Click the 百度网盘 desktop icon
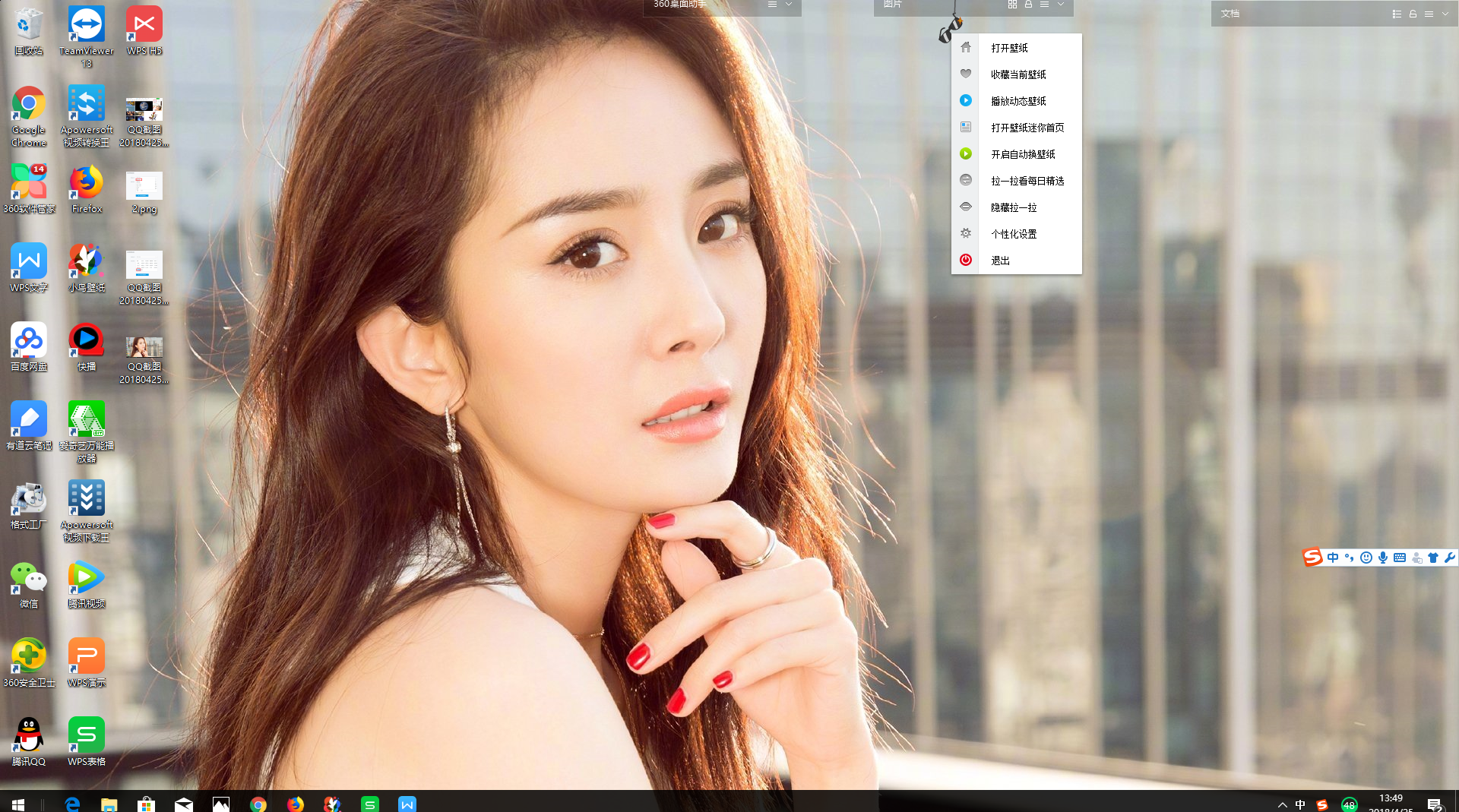 pos(29,346)
